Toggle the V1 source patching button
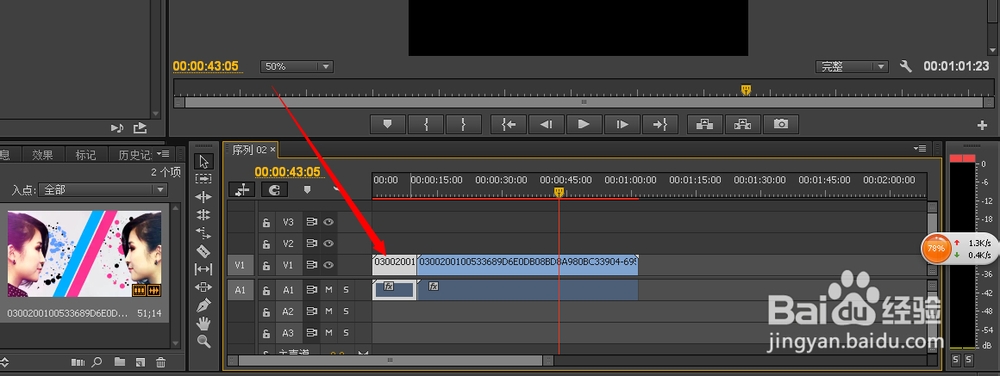The width and height of the screenshot is (1000, 376). pos(240,264)
